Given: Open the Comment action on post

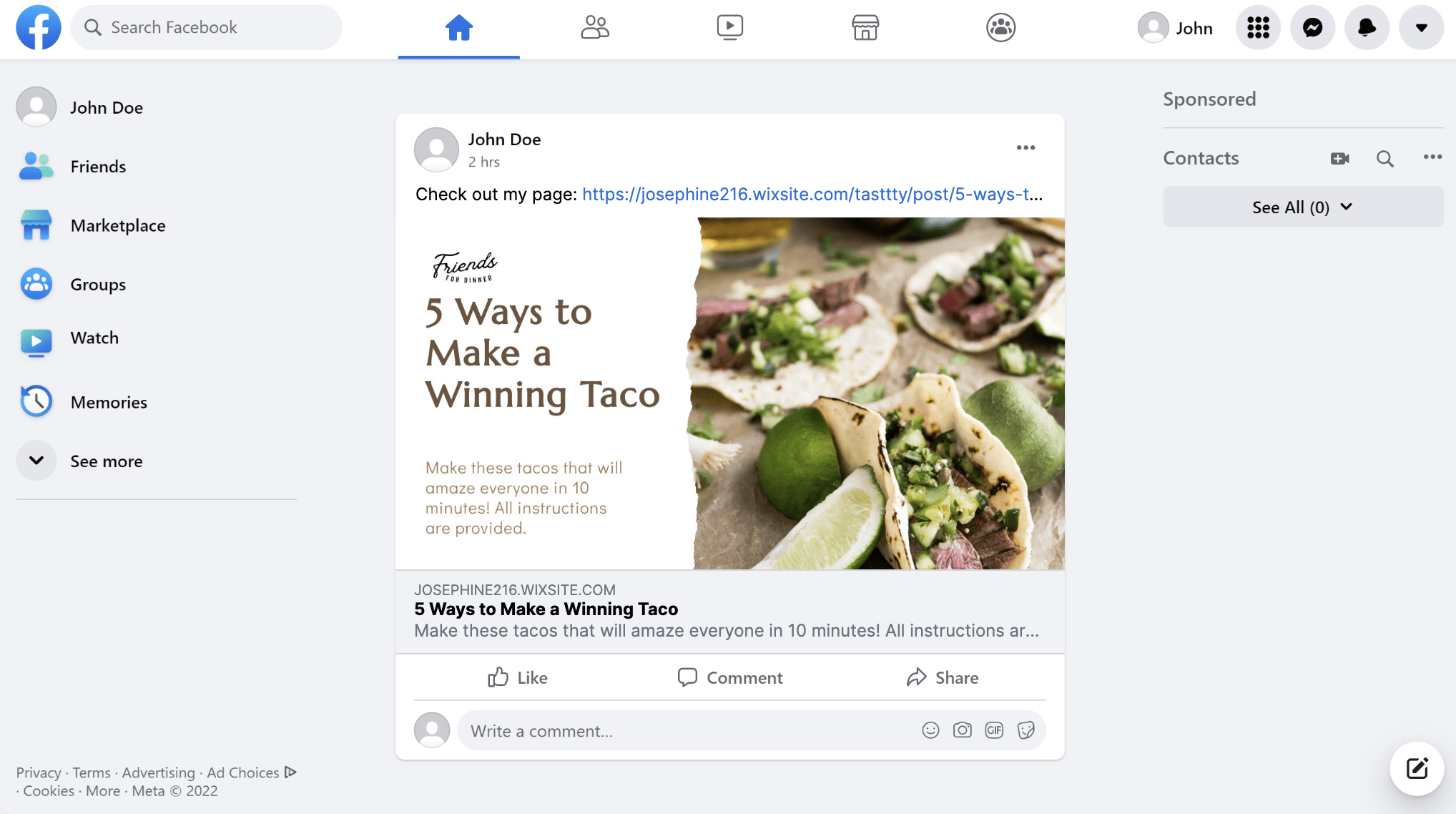Looking at the screenshot, I should point(729,678).
